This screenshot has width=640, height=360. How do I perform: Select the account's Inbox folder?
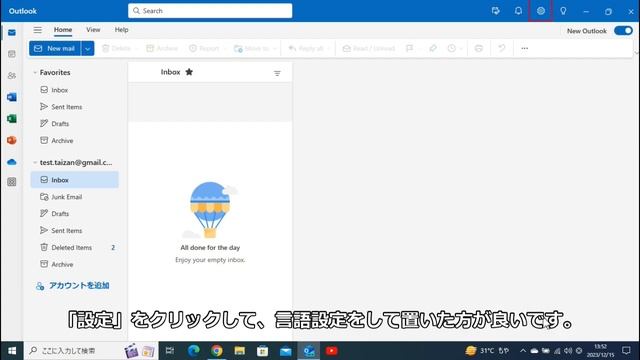75,180
